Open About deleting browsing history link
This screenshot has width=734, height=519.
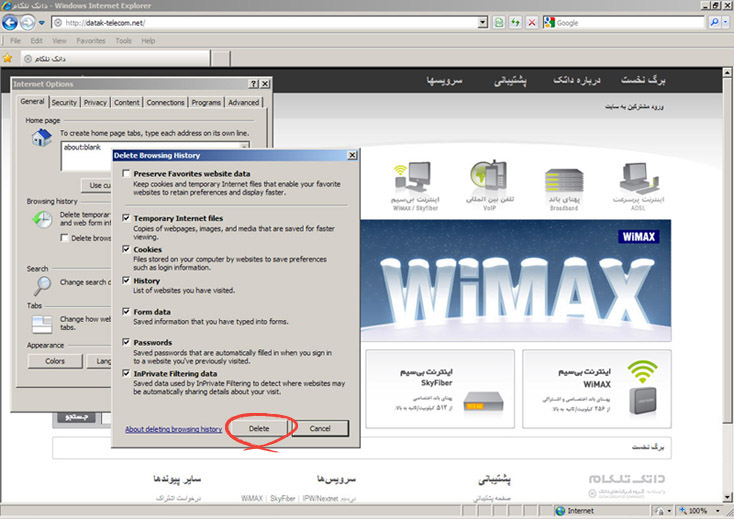pyautogui.click(x=174, y=429)
